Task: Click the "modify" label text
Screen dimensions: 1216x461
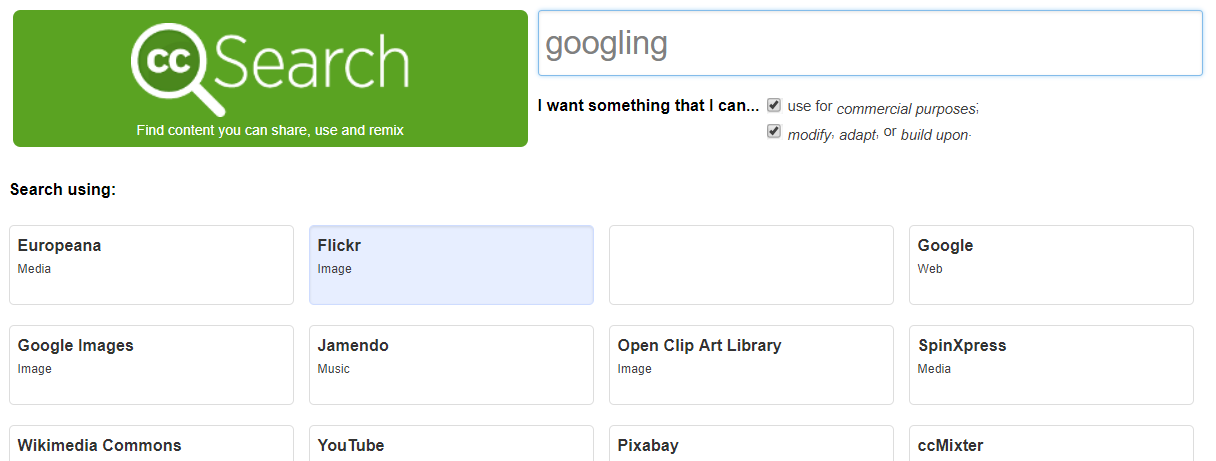Action: pos(809,135)
